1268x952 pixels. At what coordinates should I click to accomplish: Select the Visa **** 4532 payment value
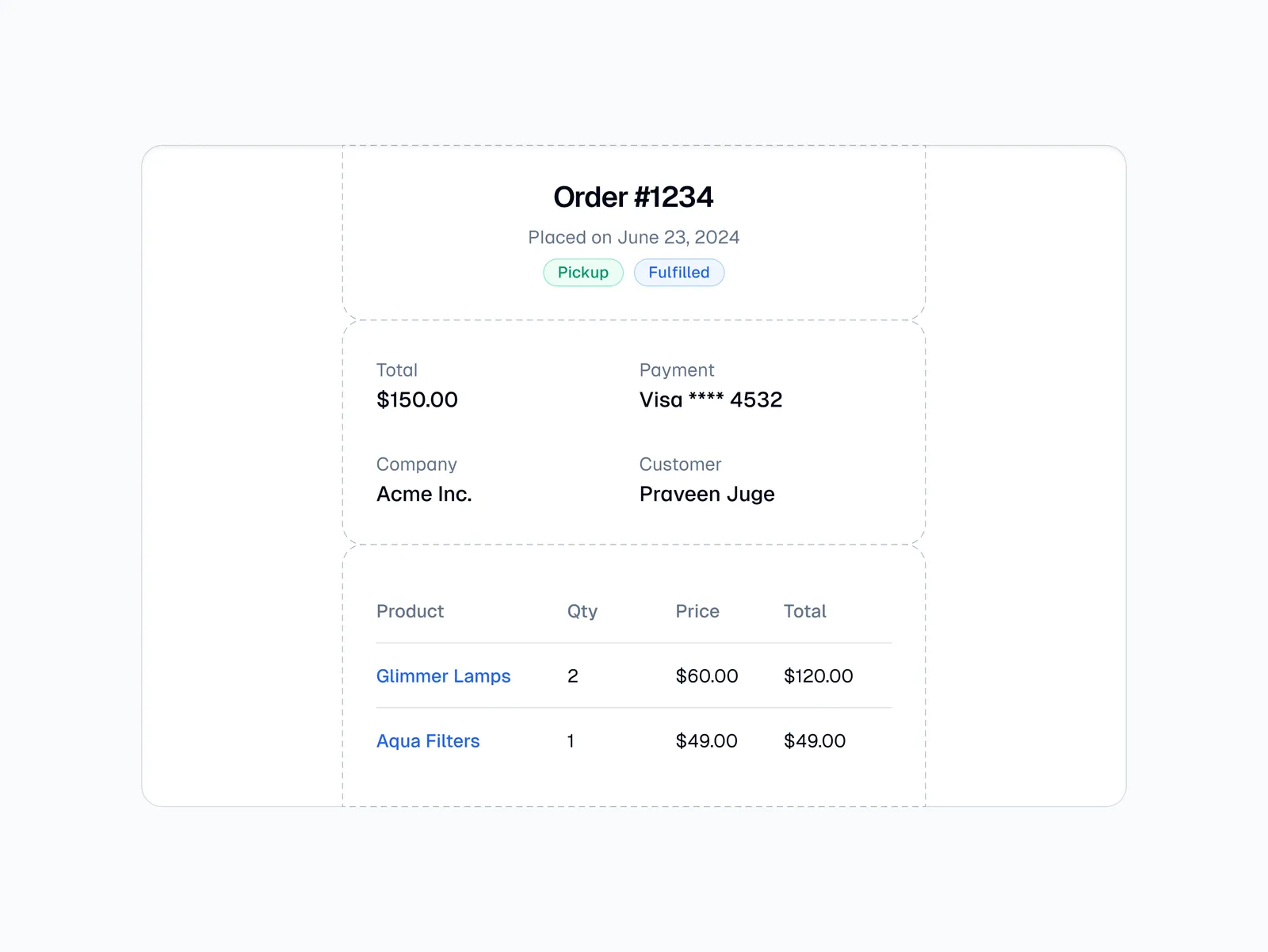[710, 400]
